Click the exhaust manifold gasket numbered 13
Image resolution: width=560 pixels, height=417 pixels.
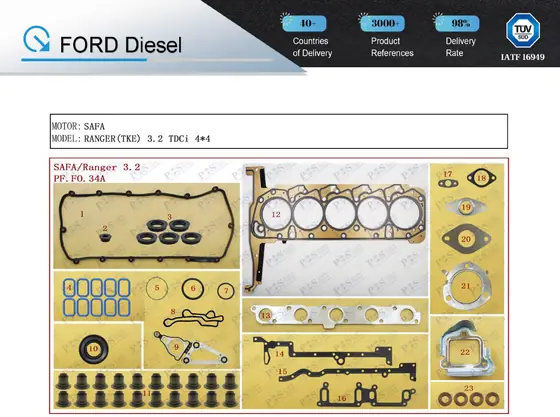pyautogui.click(x=335, y=315)
